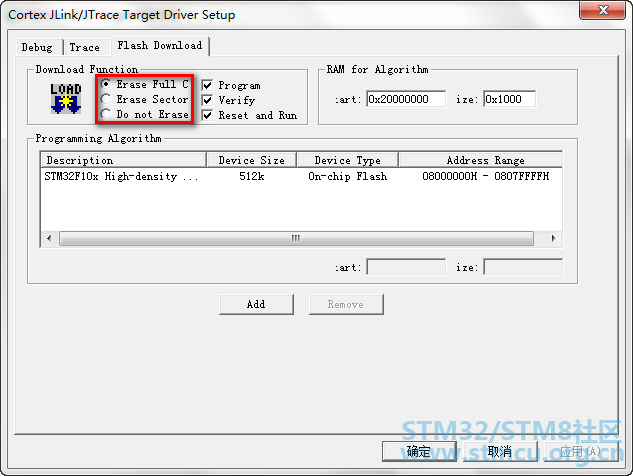
Task: Select the Erase Sector radio button
Action: (x=106, y=99)
